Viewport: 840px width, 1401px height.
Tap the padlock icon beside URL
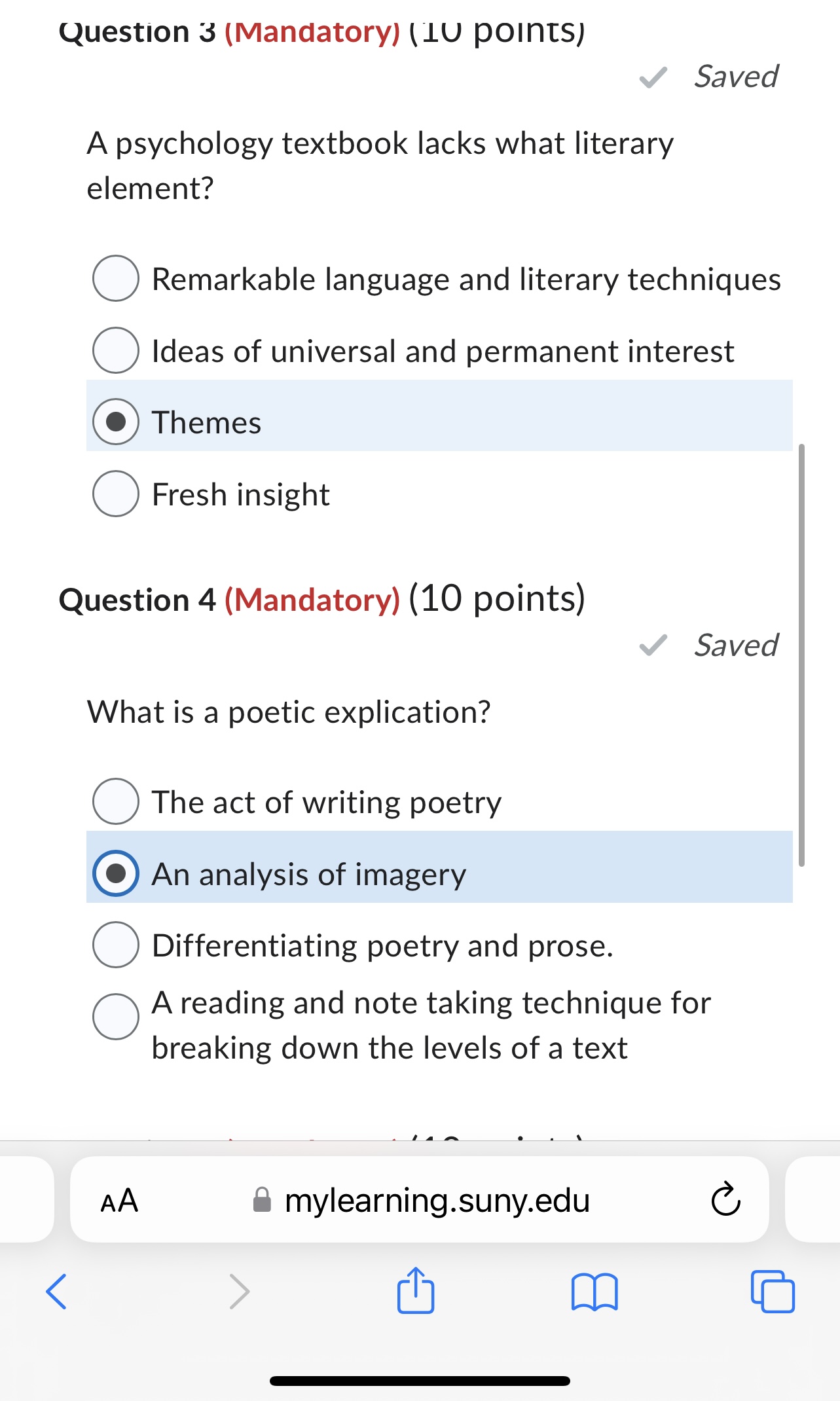262,1200
